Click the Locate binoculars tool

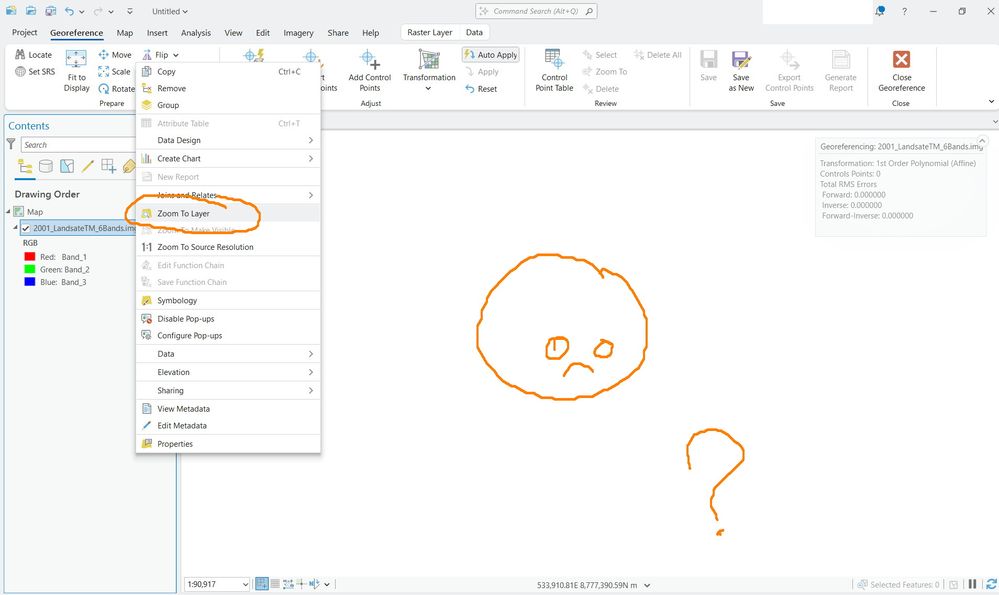[32, 55]
